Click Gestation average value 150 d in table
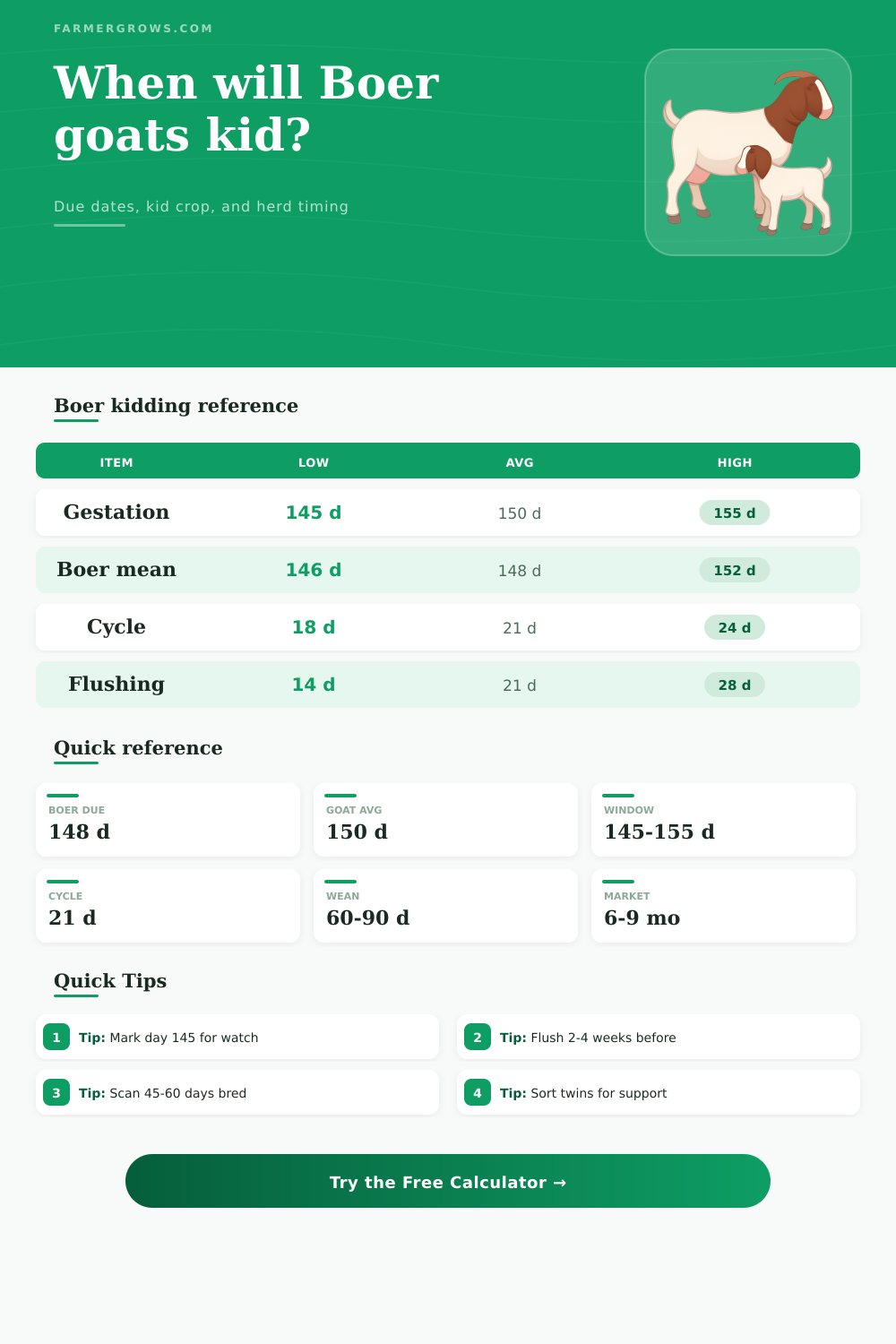The image size is (896, 1344). click(520, 513)
